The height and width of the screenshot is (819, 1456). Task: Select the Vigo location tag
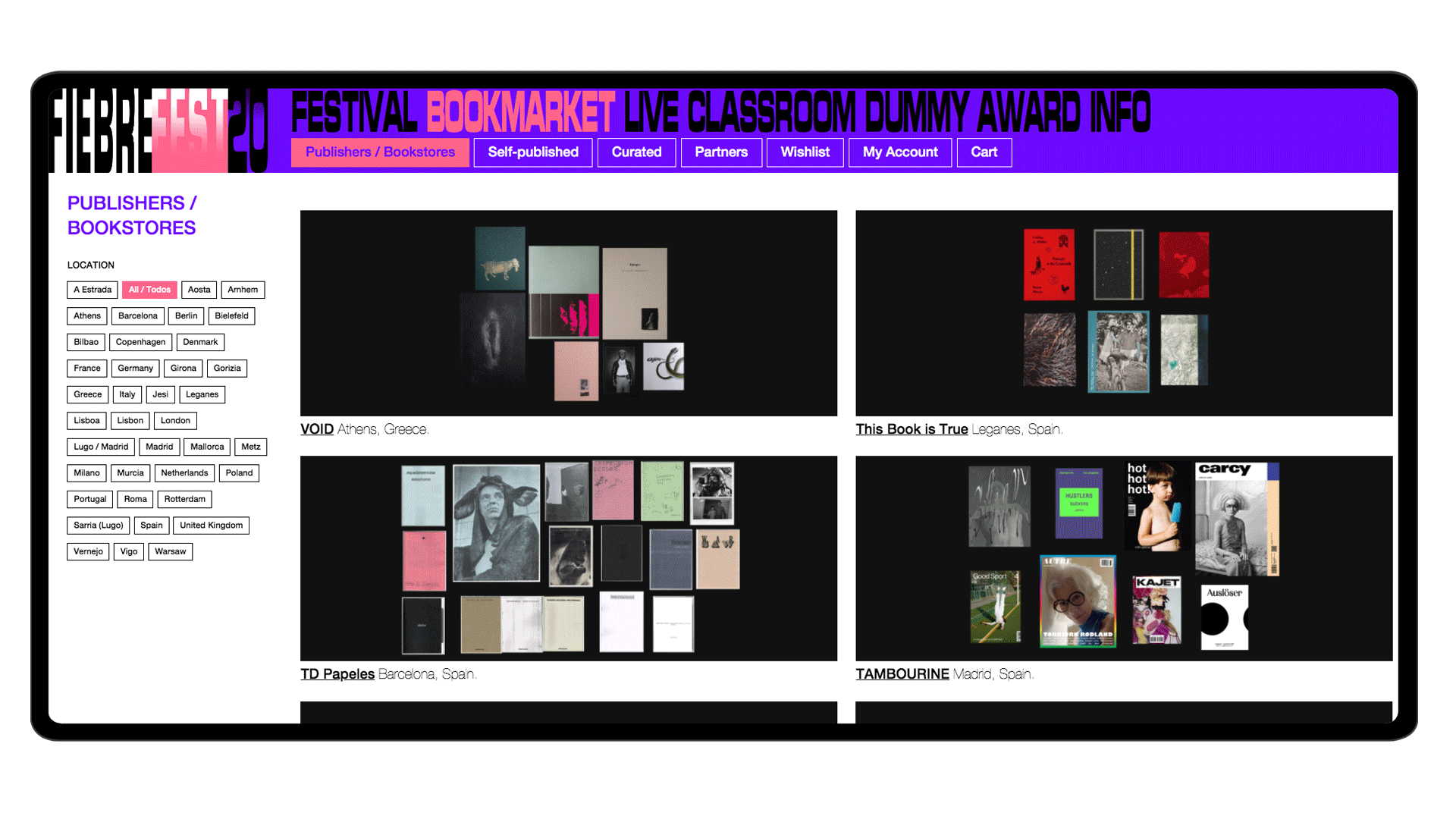click(x=129, y=552)
